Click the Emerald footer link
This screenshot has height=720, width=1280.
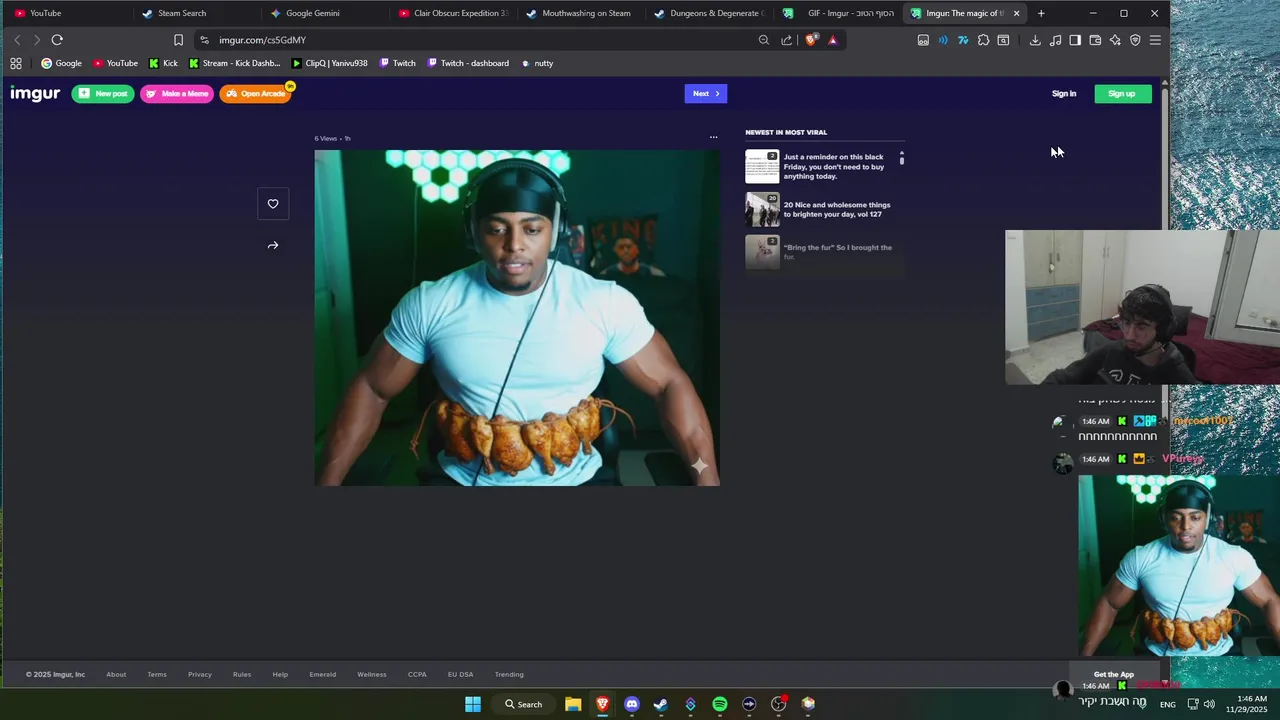(x=322, y=674)
